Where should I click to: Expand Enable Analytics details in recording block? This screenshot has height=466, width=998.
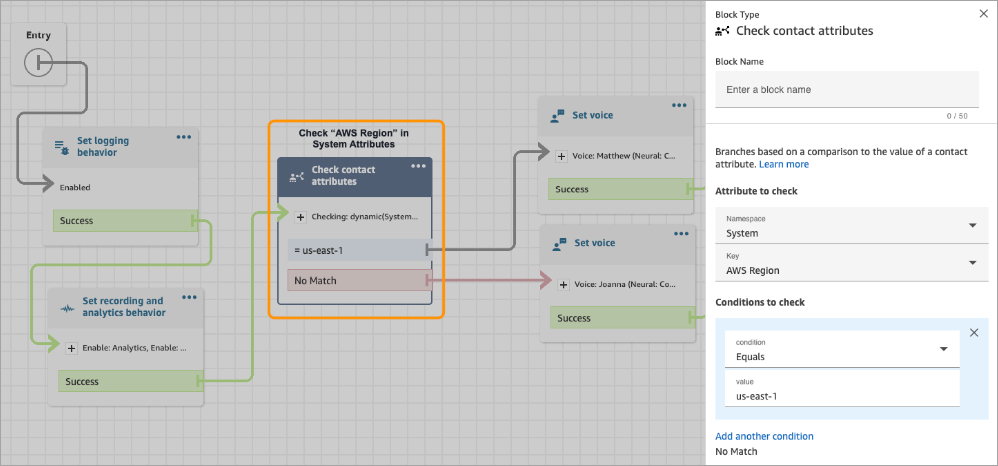[71, 348]
